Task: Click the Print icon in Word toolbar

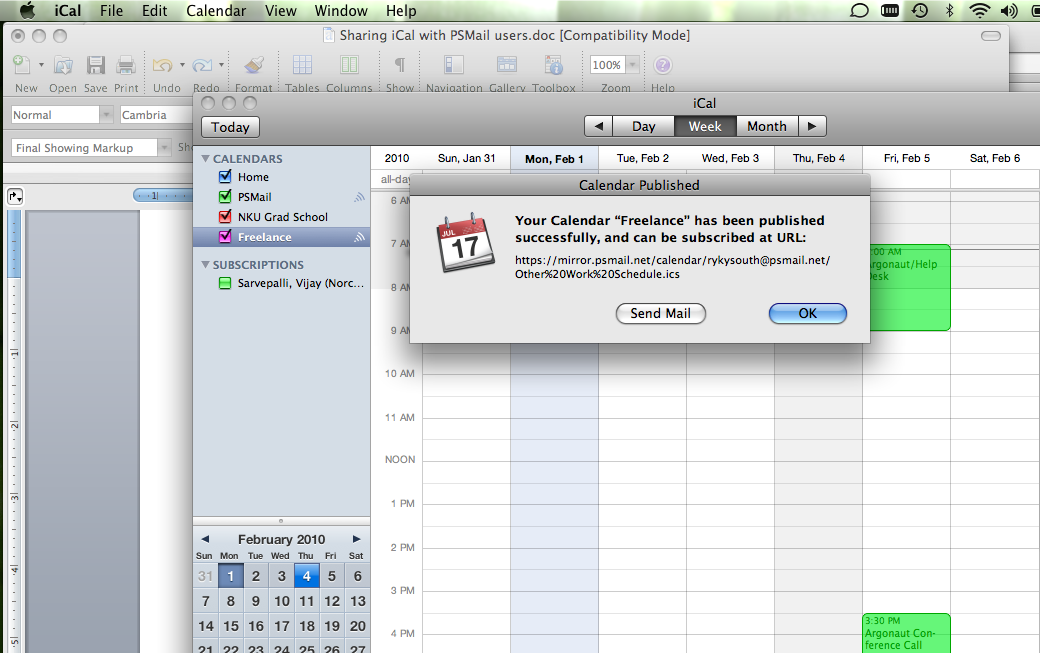Action: point(125,65)
